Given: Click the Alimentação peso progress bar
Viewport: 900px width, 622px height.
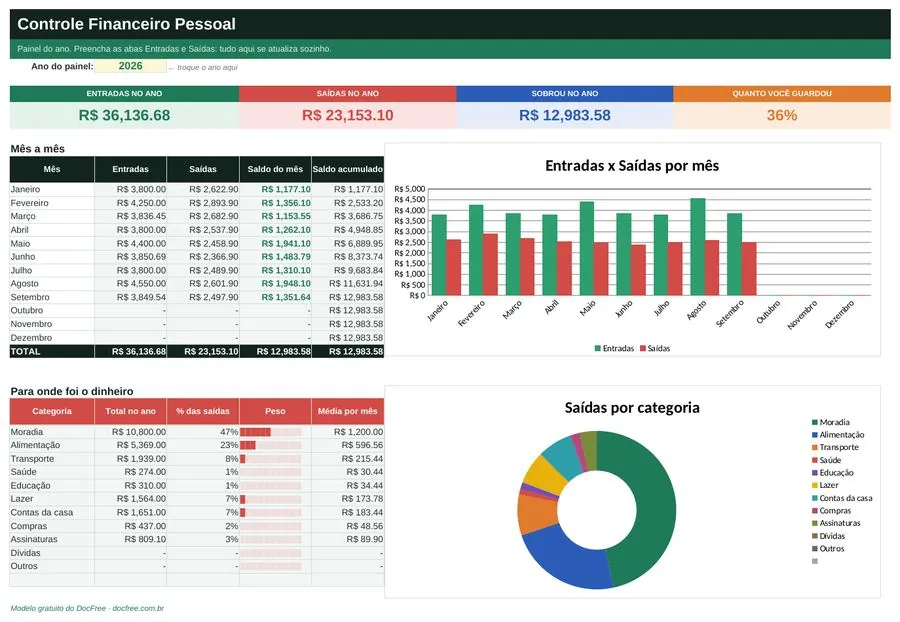Looking at the screenshot, I should coord(270,445).
